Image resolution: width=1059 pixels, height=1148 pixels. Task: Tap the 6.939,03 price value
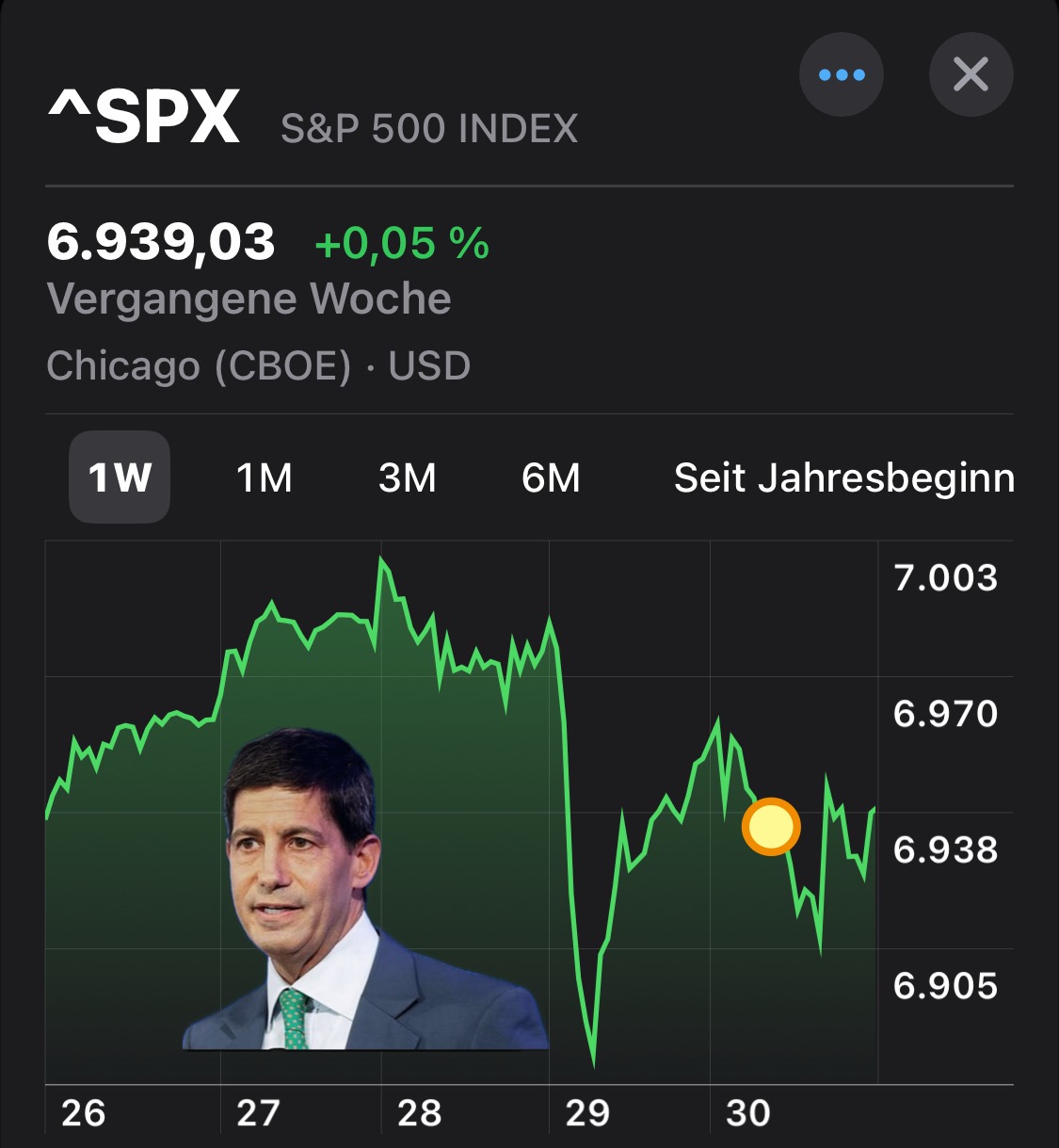click(161, 242)
